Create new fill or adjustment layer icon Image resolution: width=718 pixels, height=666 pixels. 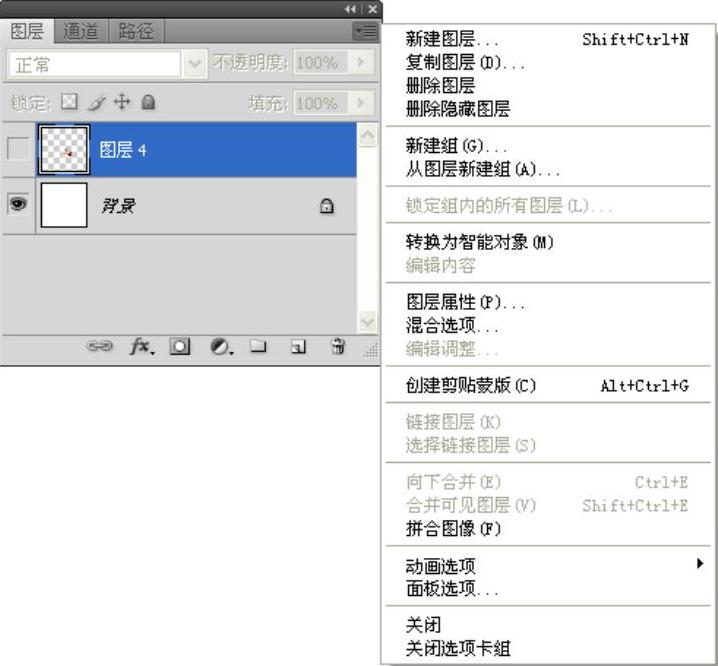pos(221,347)
